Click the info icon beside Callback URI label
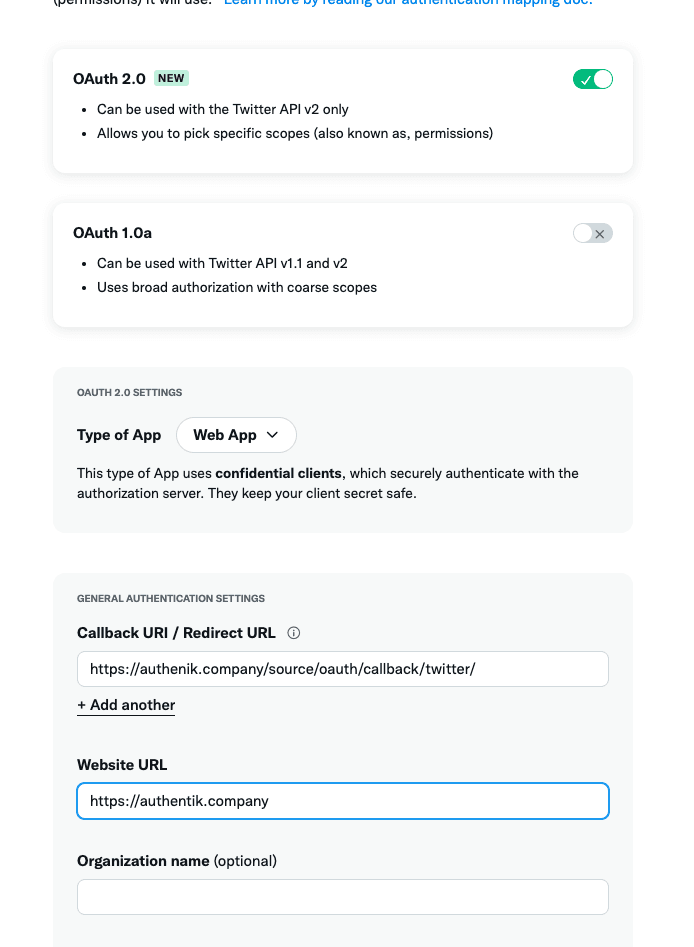 pos(294,633)
